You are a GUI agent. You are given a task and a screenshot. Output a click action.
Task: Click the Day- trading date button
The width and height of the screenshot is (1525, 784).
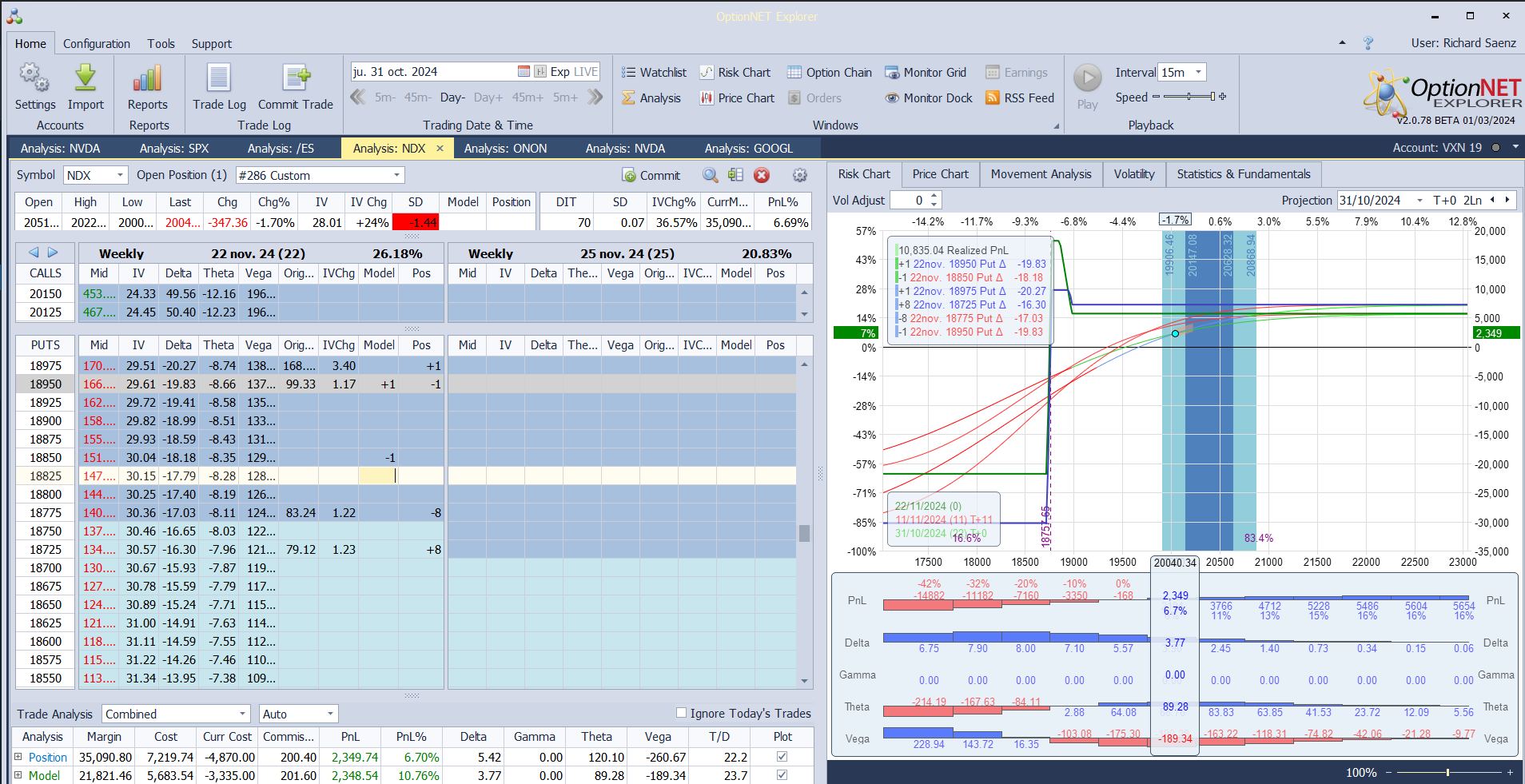pyautogui.click(x=452, y=98)
